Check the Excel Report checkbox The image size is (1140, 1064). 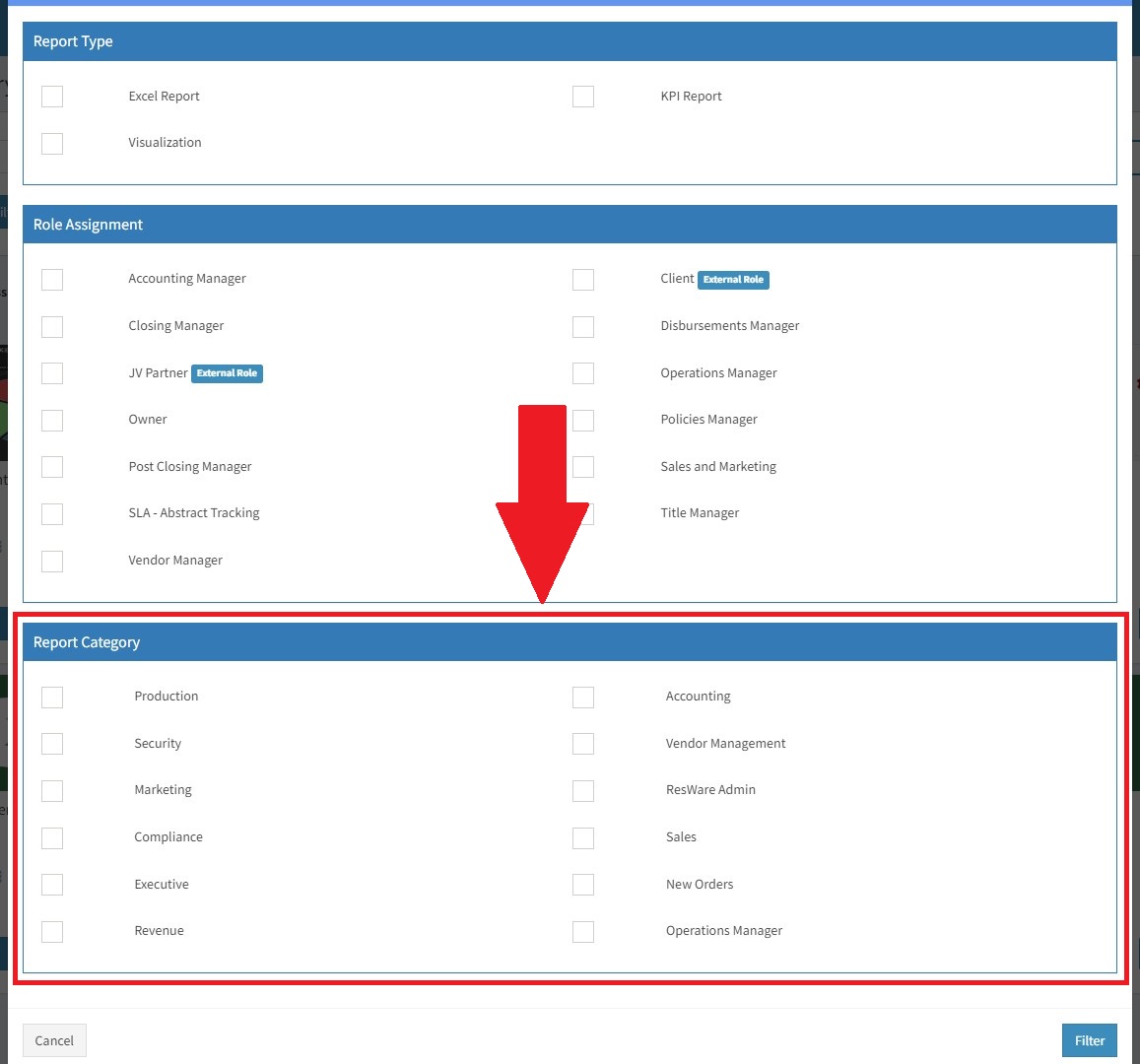[52, 96]
